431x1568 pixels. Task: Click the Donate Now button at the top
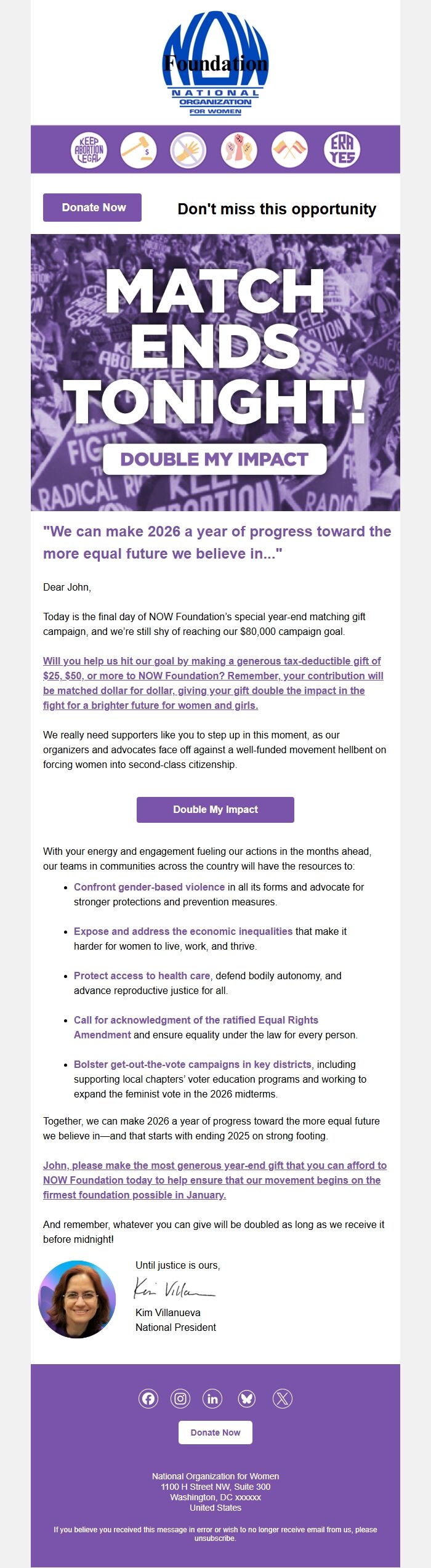point(92,208)
